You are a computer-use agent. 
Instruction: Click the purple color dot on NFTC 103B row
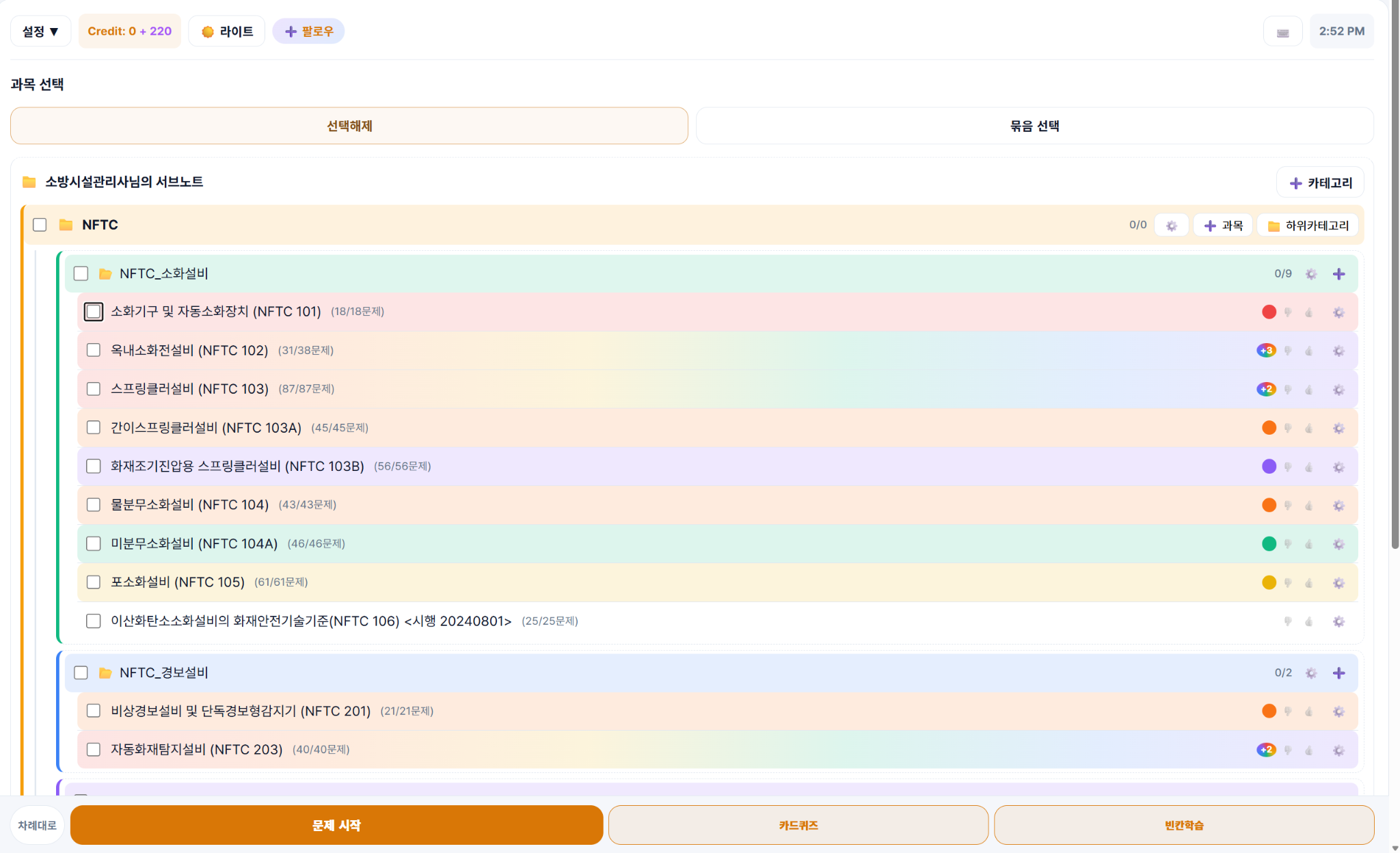pos(1269,467)
